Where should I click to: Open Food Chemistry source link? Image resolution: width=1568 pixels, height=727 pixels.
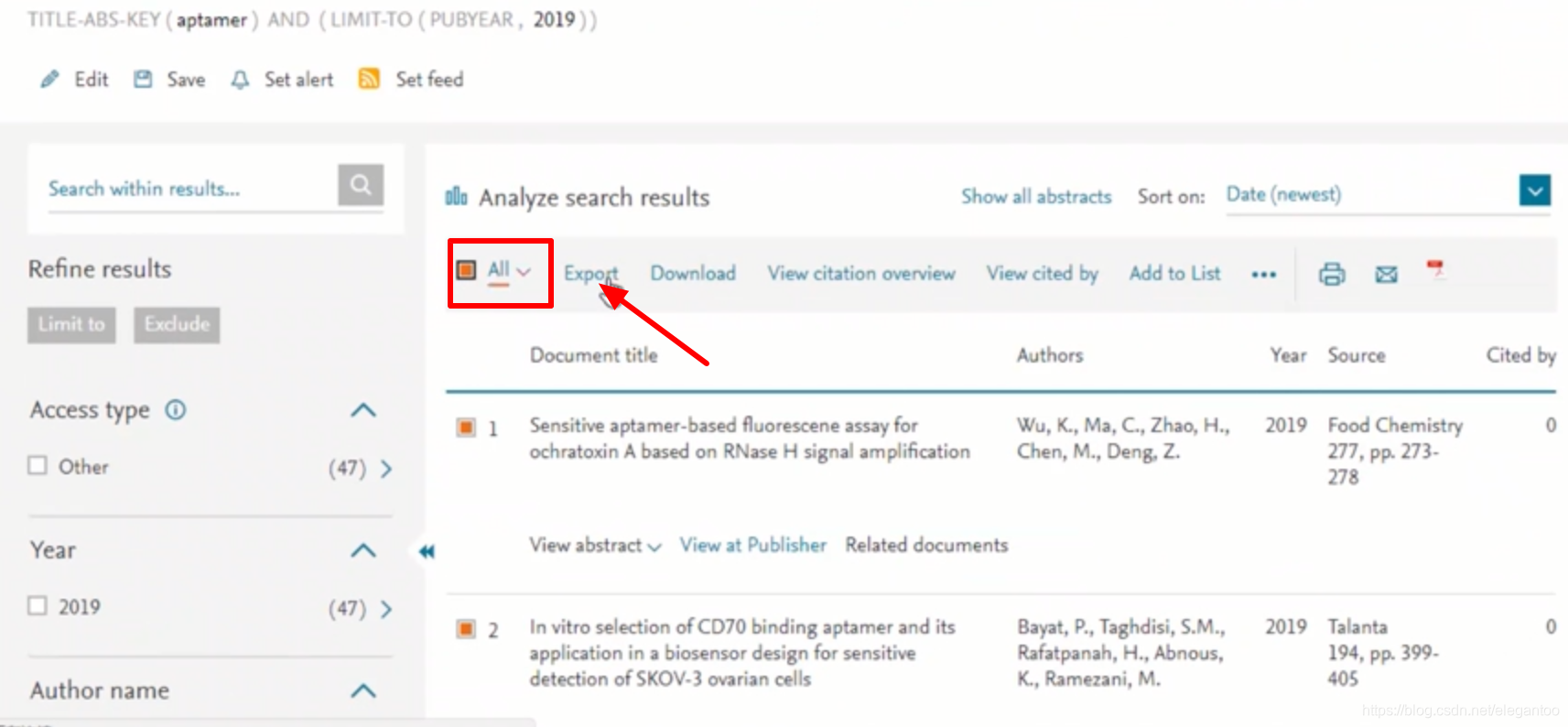pyautogui.click(x=1395, y=426)
